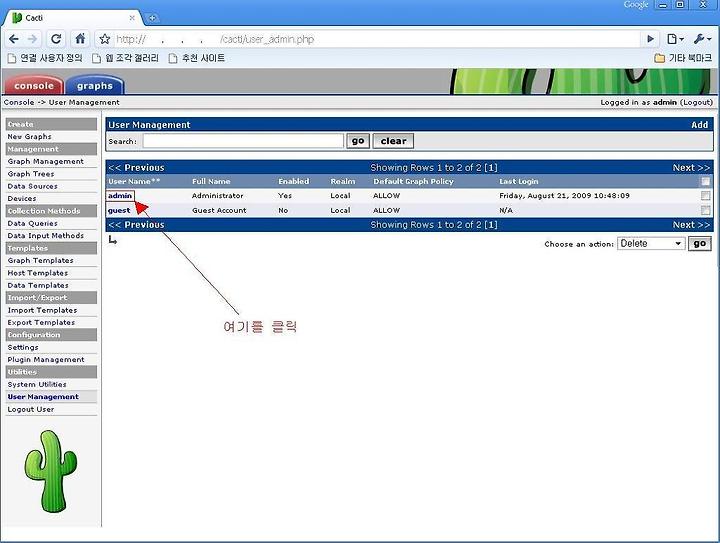
Task: Open the page menu icon
Action: pyautogui.click(x=675, y=39)
